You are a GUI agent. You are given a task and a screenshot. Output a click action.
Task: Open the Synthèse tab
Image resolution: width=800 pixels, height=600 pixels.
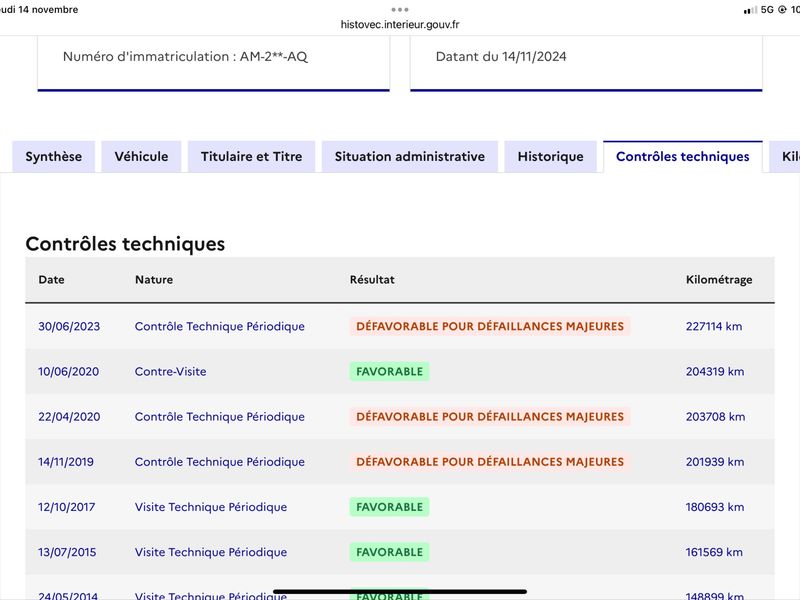pos(54,156)
